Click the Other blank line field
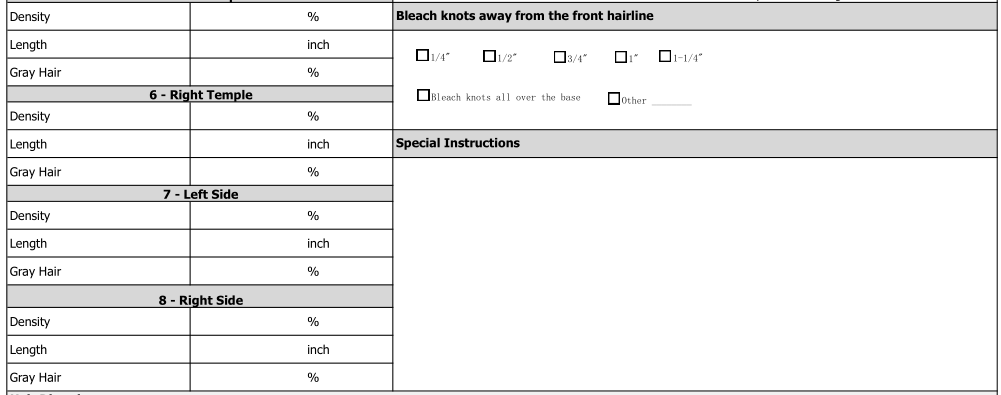 point(672,101)
